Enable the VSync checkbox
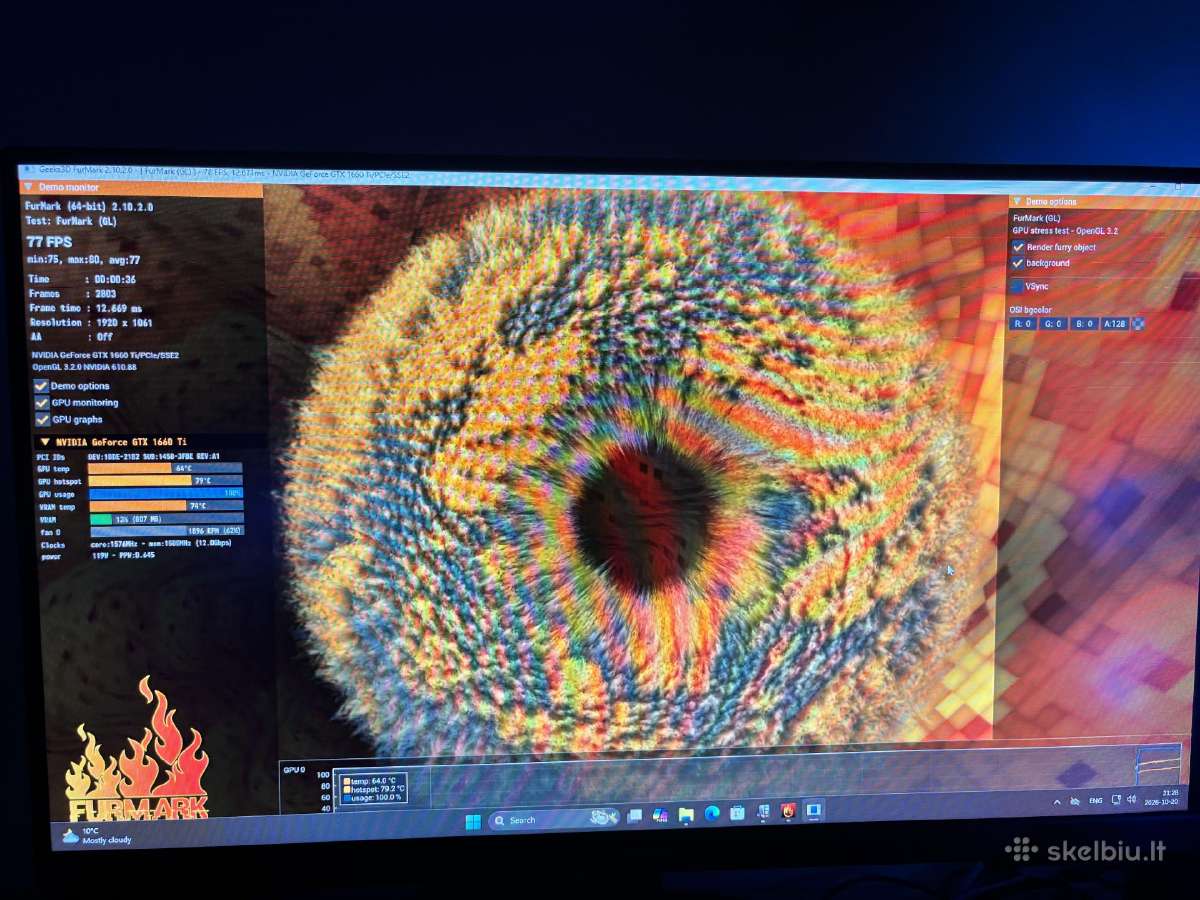This screenshot has height=900, width=1200. (x=1017, y=286)
